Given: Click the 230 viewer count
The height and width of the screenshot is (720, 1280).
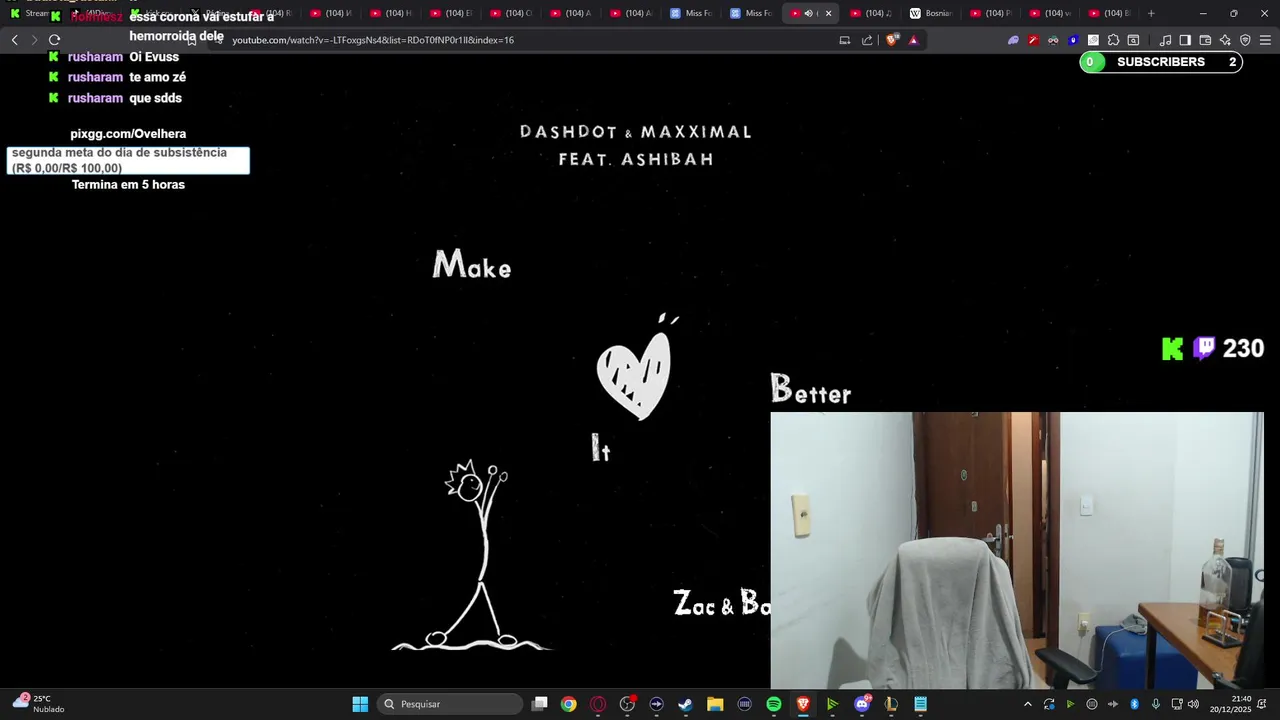Looking at the screenshot, I should pyautogui.click(x=1244, y=348).
